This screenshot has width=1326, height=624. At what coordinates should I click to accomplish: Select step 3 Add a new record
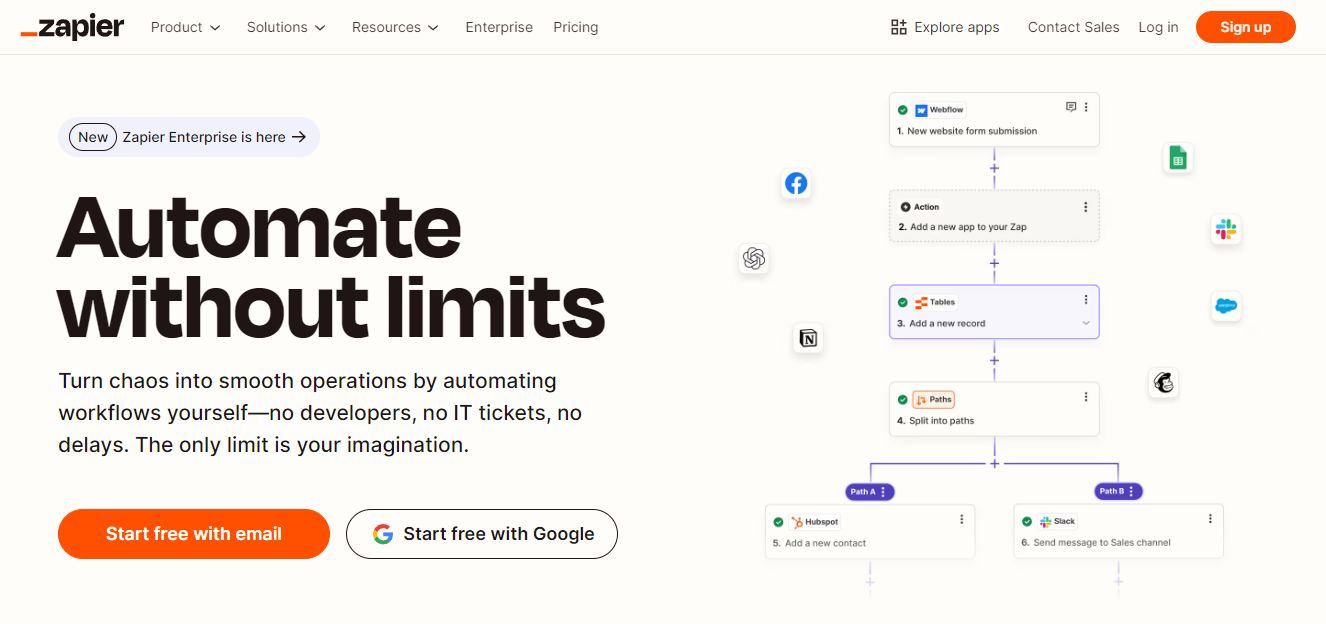pyautogui.click(x=994, y=312)
